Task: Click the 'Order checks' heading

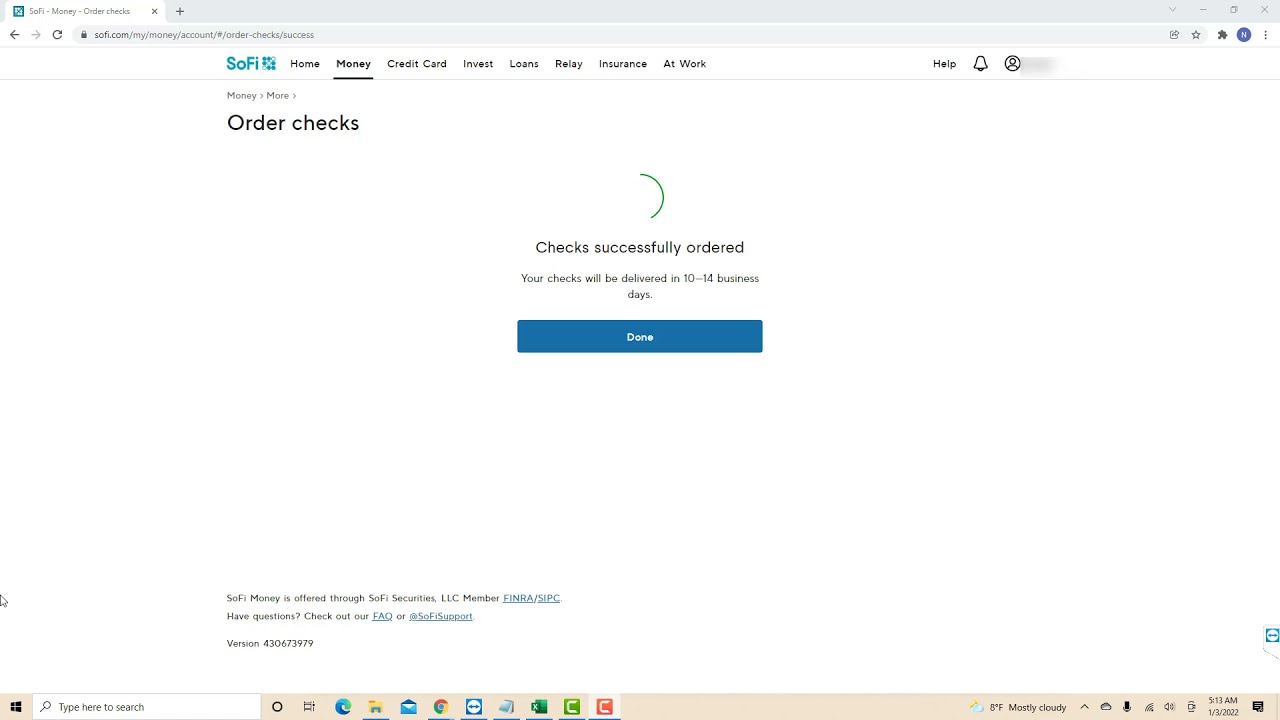Action: (293, 123)
